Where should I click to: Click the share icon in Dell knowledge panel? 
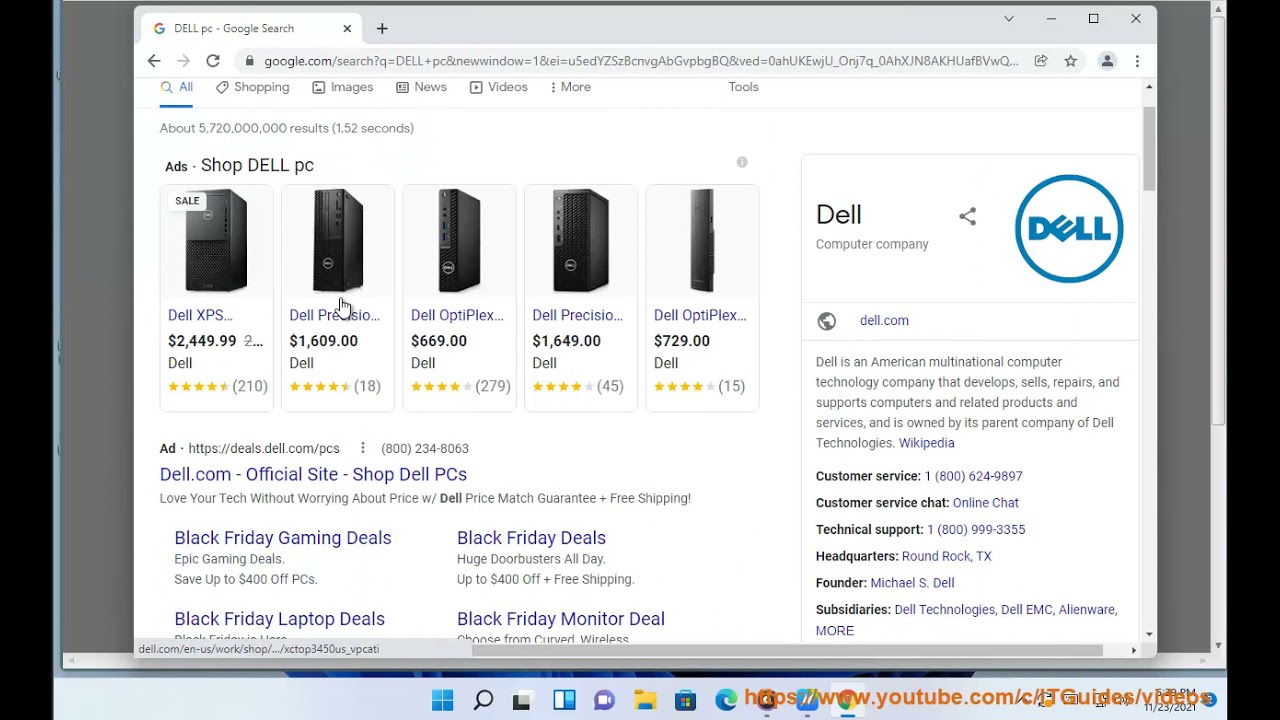(967, 216)
